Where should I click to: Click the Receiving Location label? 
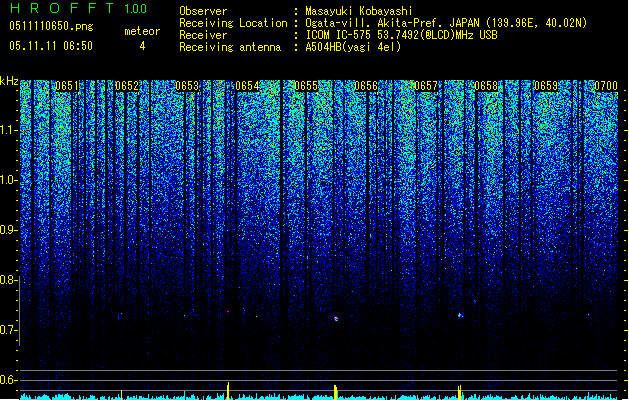(x=233, y=23)
